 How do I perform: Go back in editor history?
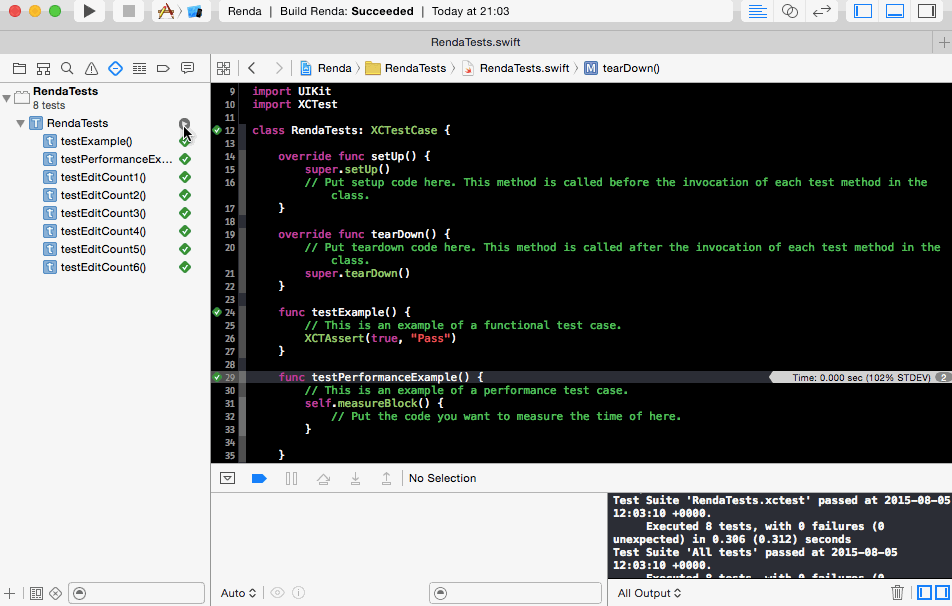252,68
